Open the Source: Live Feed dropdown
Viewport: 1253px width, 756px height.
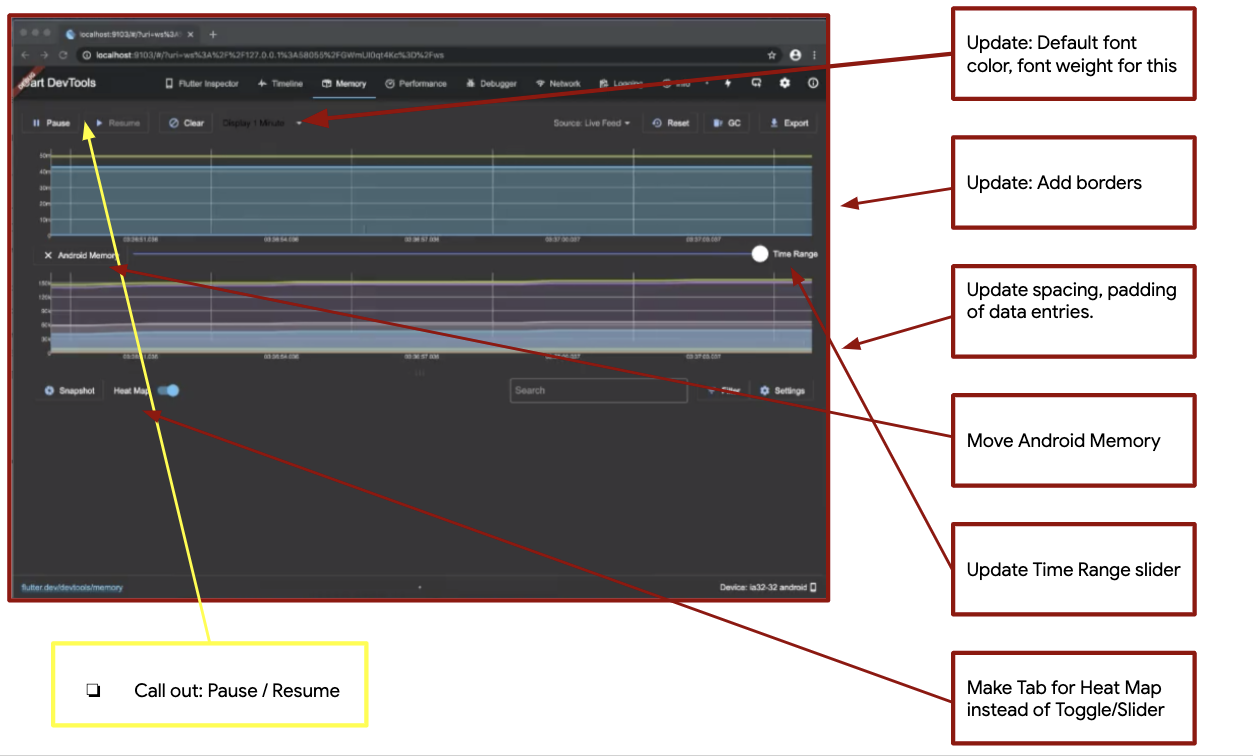590,123
